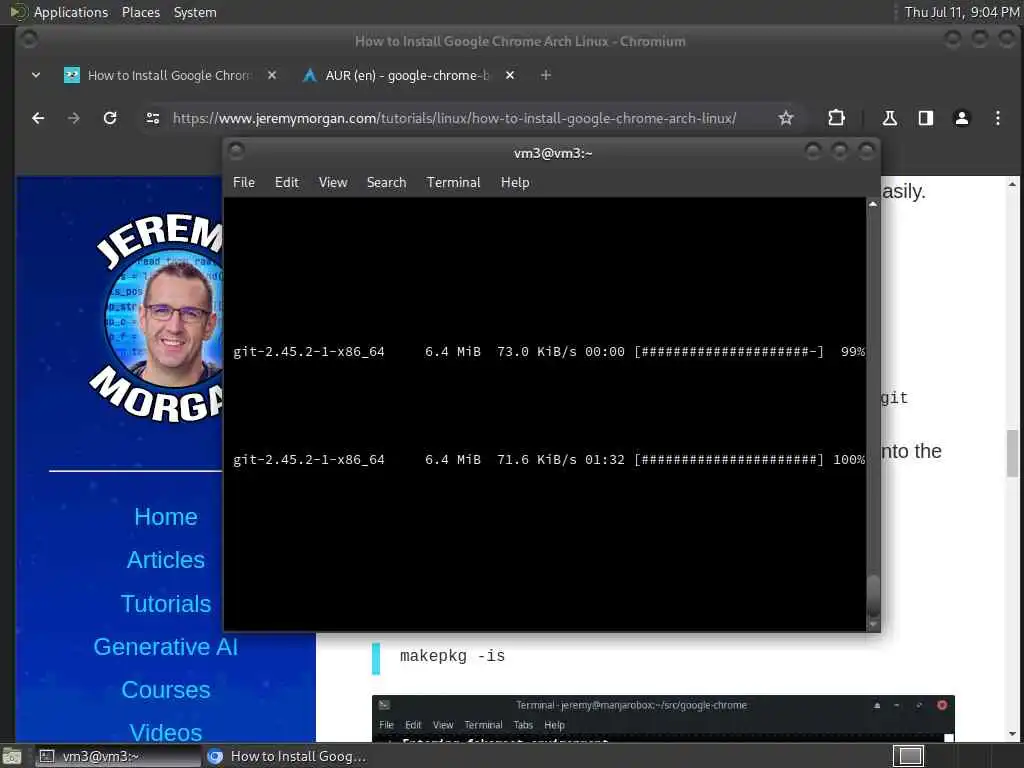Open the terminal File menu
The width and height of the screenshot is (1024, 768).
click(244, 183)
